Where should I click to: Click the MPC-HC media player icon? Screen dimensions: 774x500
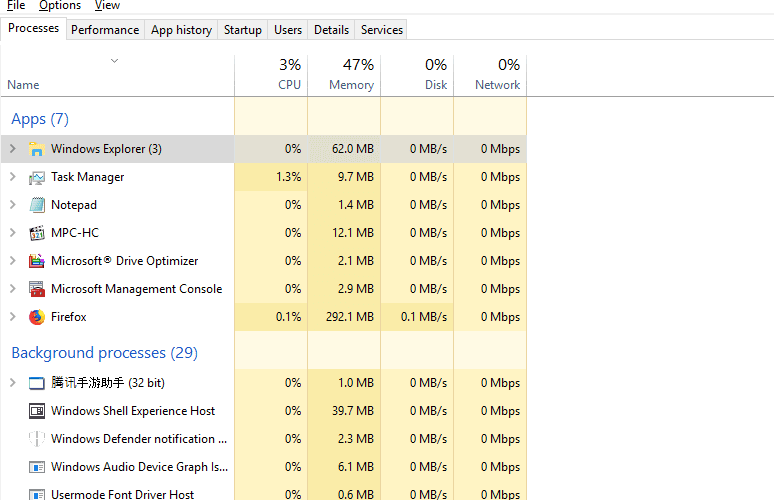(x=37, y=233)
